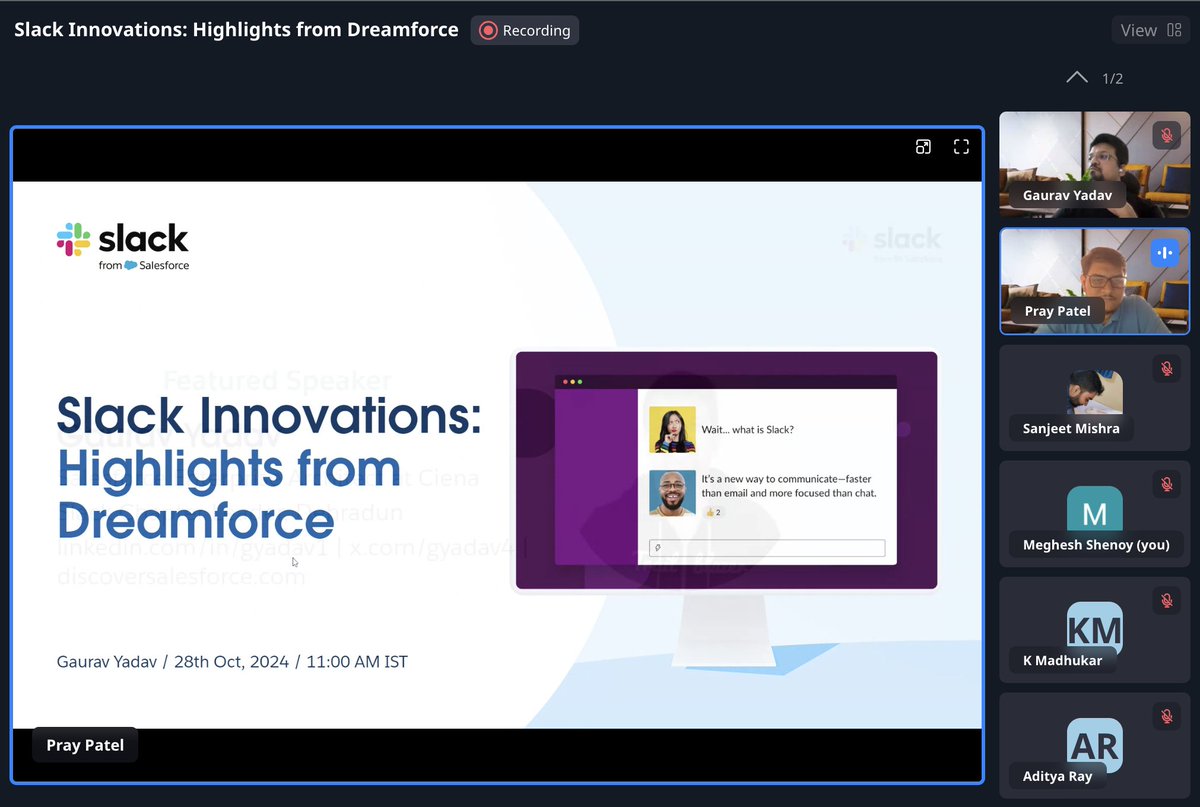Click the Sanjeet Mishra name label
The height and width of the screenshot is (807, 1200).
[x=1071, y=429]
